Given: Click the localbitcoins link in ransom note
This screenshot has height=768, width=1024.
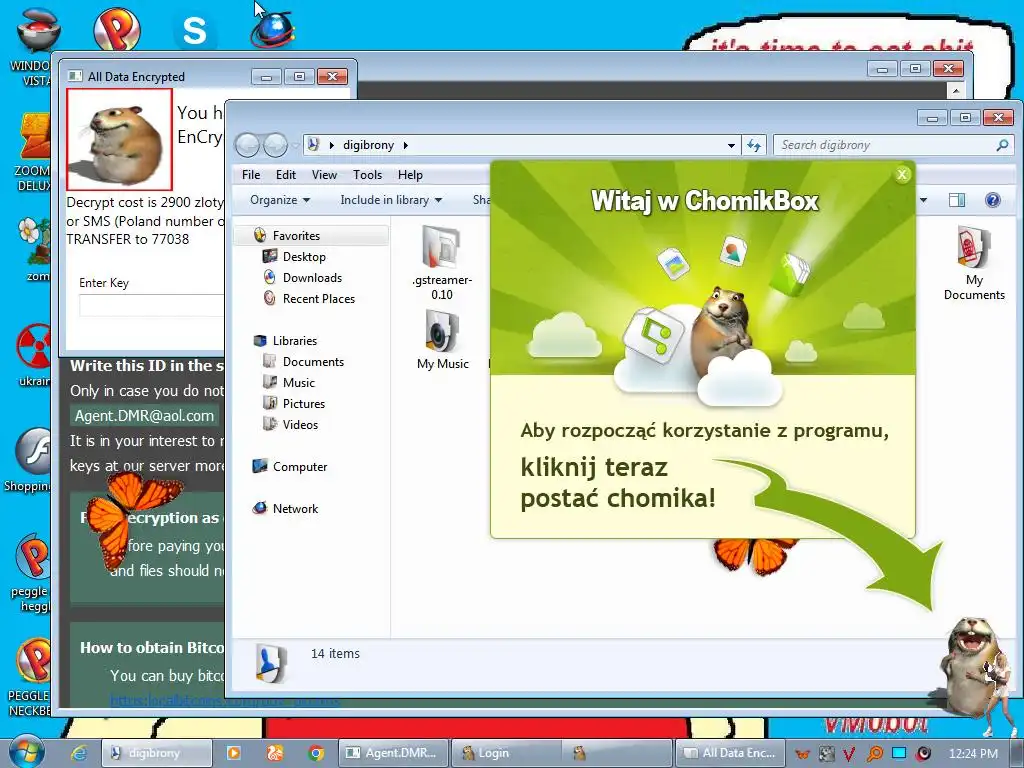Looking at the screenshot, I should 224,700.
